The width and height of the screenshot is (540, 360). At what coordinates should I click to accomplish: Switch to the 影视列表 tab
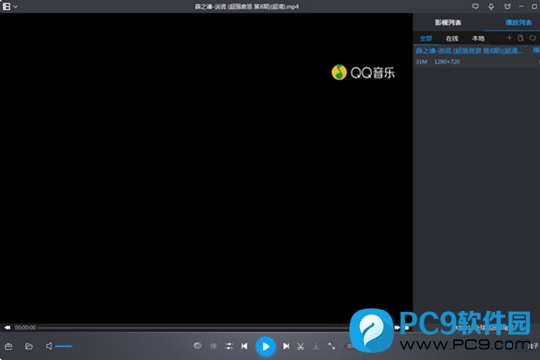pos(448,22)
